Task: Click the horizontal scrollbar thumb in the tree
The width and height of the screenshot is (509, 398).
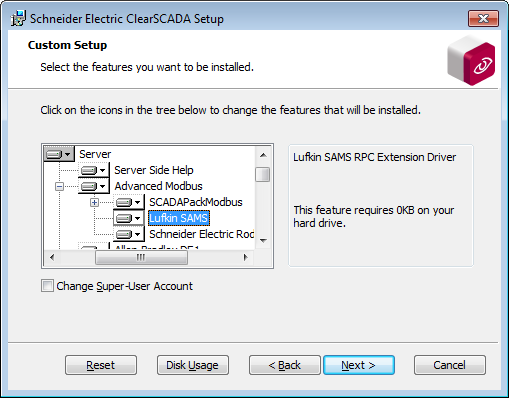Action: point(141,257)
